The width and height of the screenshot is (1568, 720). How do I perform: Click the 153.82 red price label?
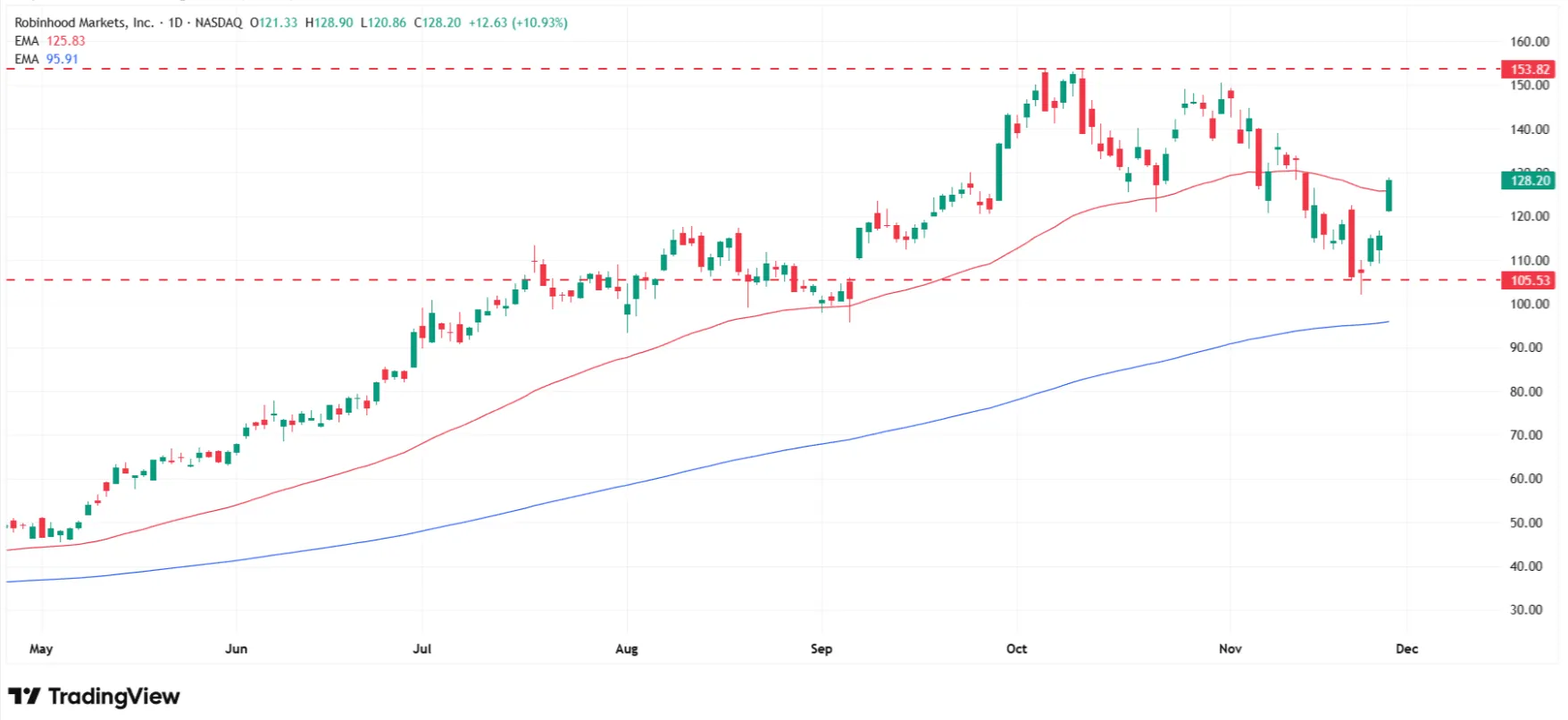[x=1529, y=69]
